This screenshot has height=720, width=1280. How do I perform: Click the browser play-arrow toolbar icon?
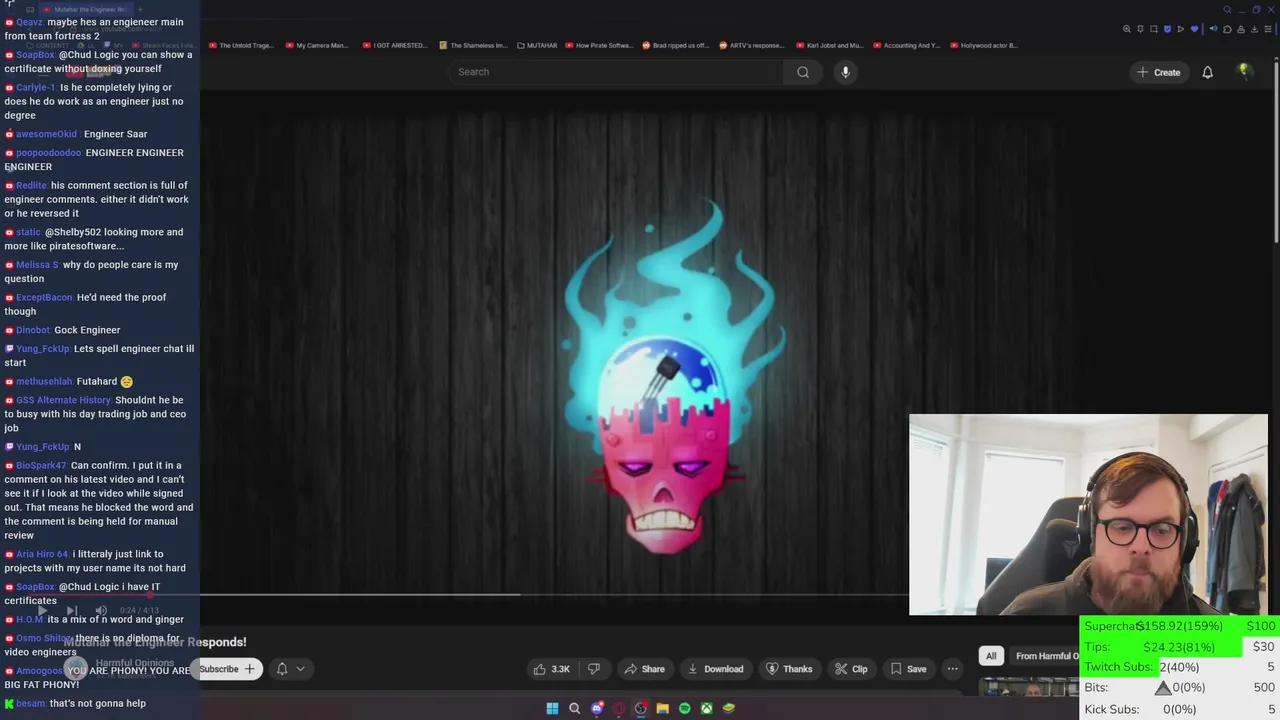[1180, 29]
